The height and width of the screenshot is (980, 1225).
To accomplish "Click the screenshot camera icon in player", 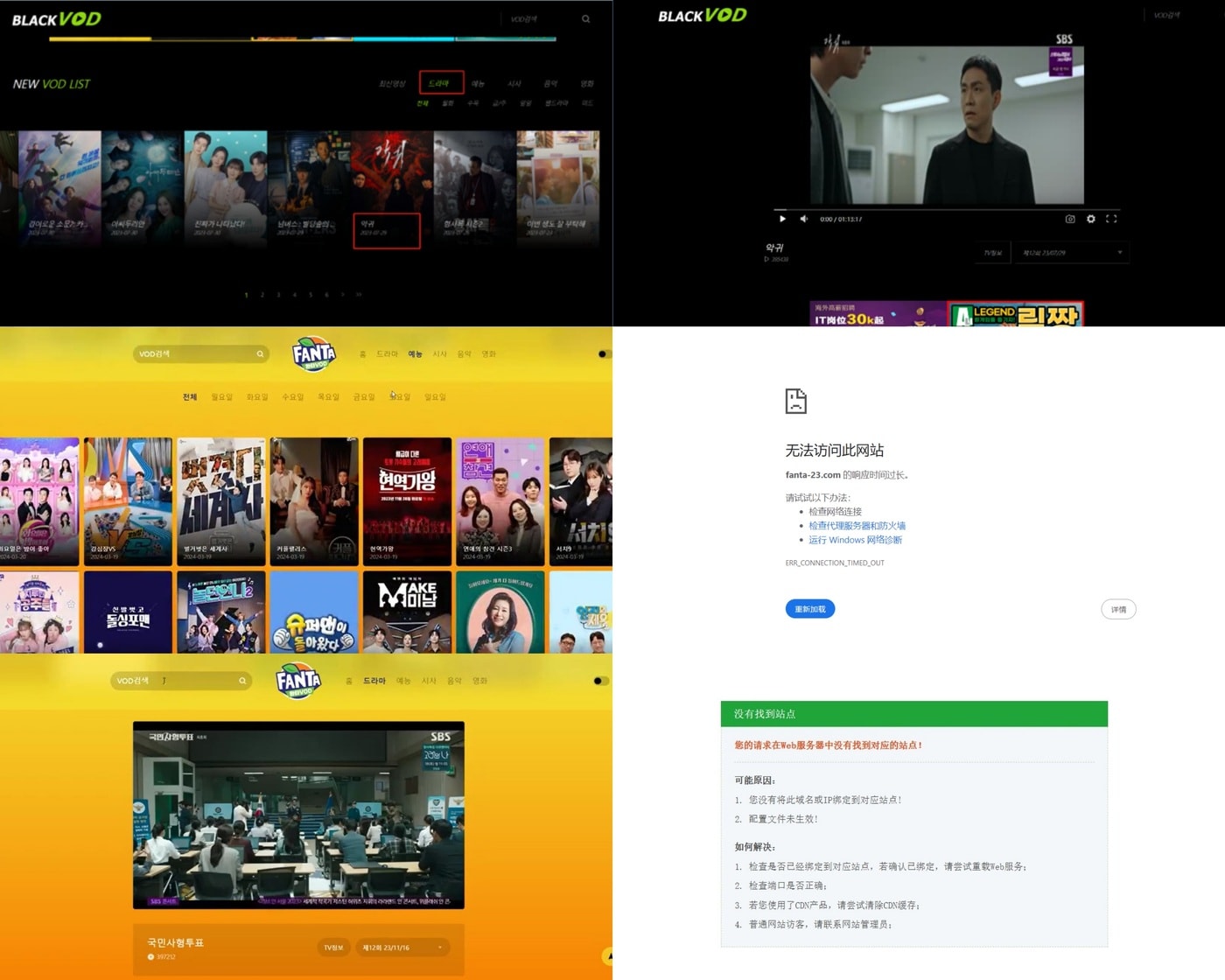I will [1069, 219].
